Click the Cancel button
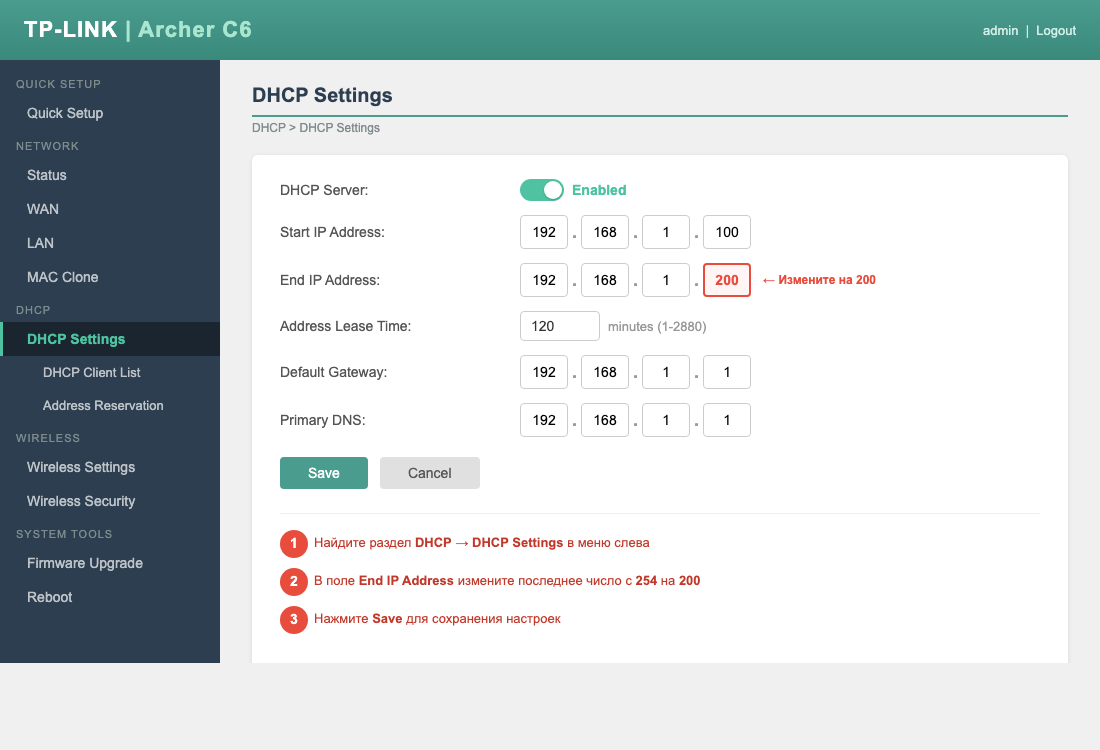The image size is (1100, 750). (429, 472)
